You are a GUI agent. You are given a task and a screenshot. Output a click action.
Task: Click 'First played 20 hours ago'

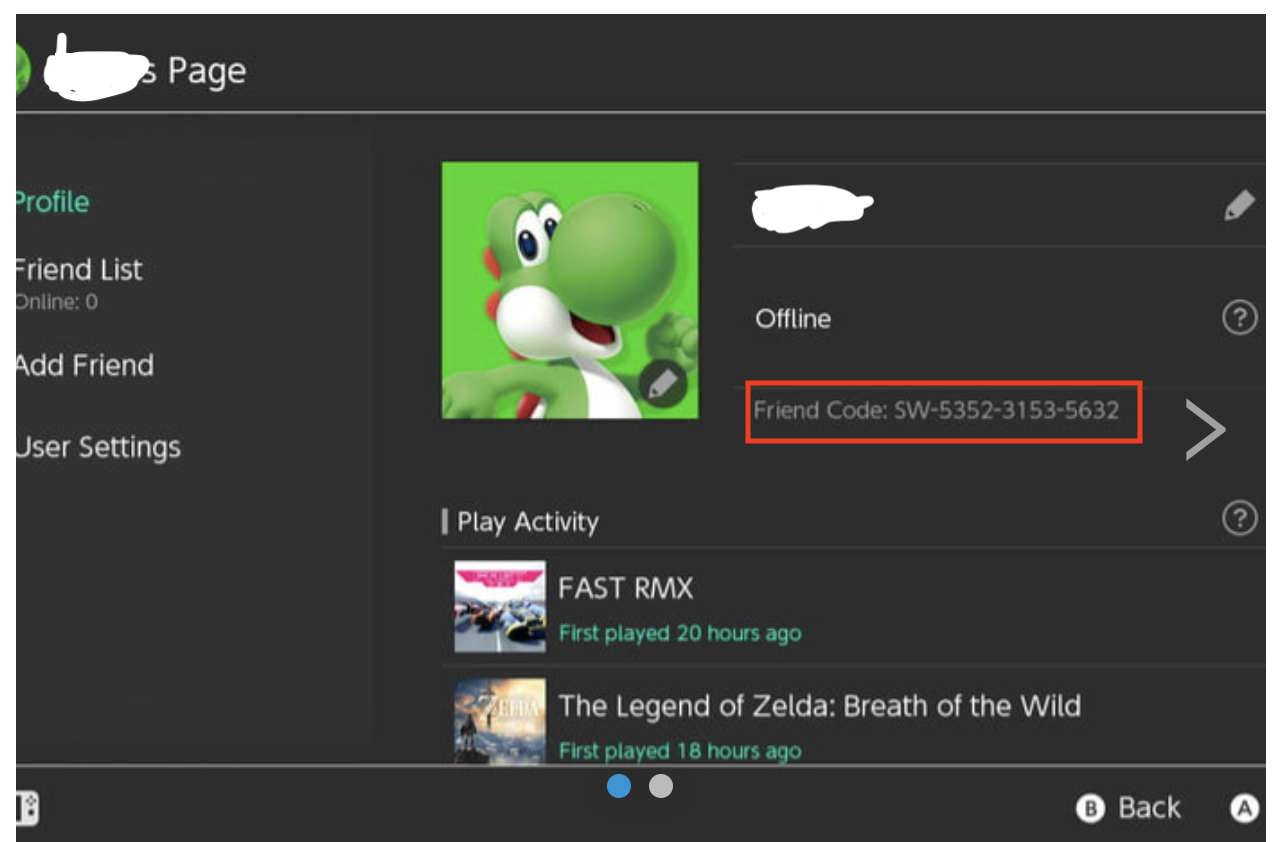coord(680,633)
